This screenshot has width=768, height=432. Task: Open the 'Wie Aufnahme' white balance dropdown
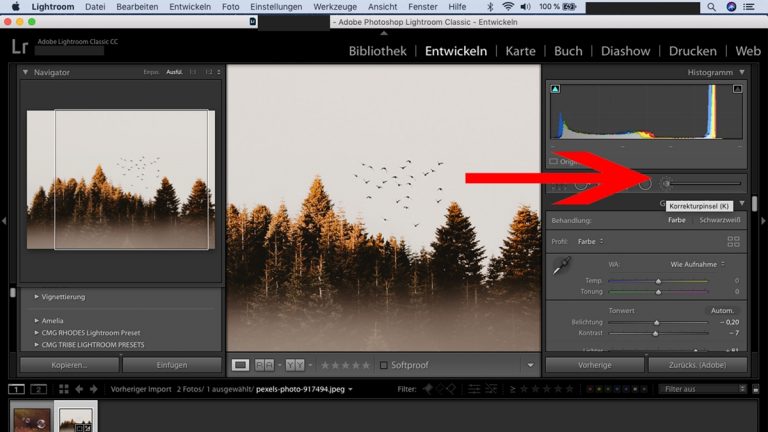pyautogui.click(x=696, y=264)
